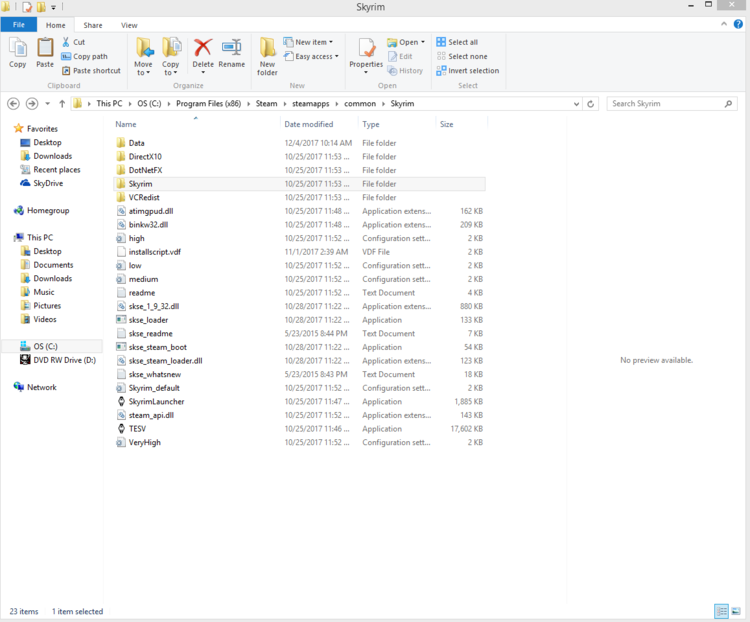750x622 pixels.
Task: Cut the selected item with scissors icon
Action: (x=73, y=42)
